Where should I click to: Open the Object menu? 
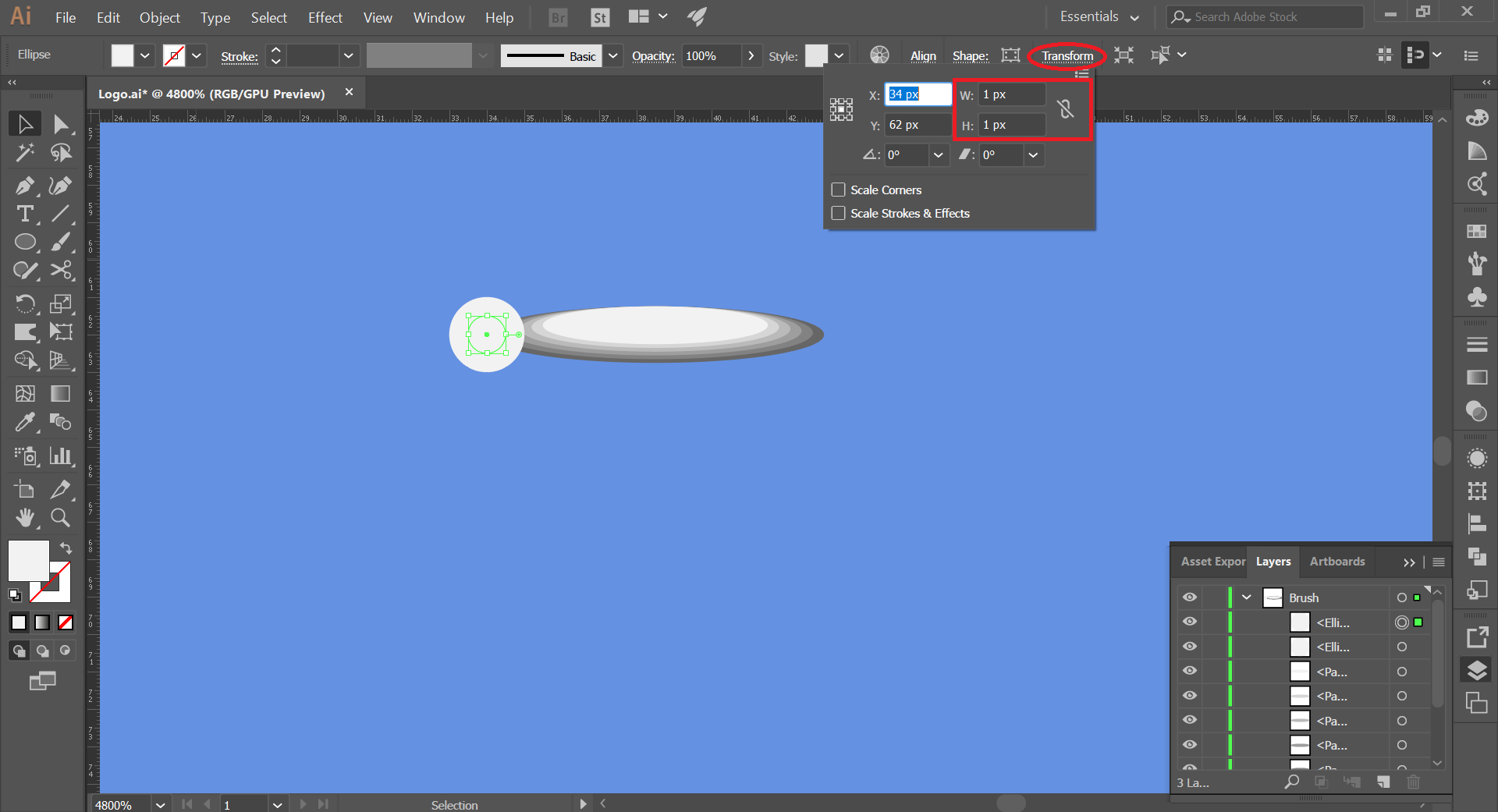(x=160, y=17)
